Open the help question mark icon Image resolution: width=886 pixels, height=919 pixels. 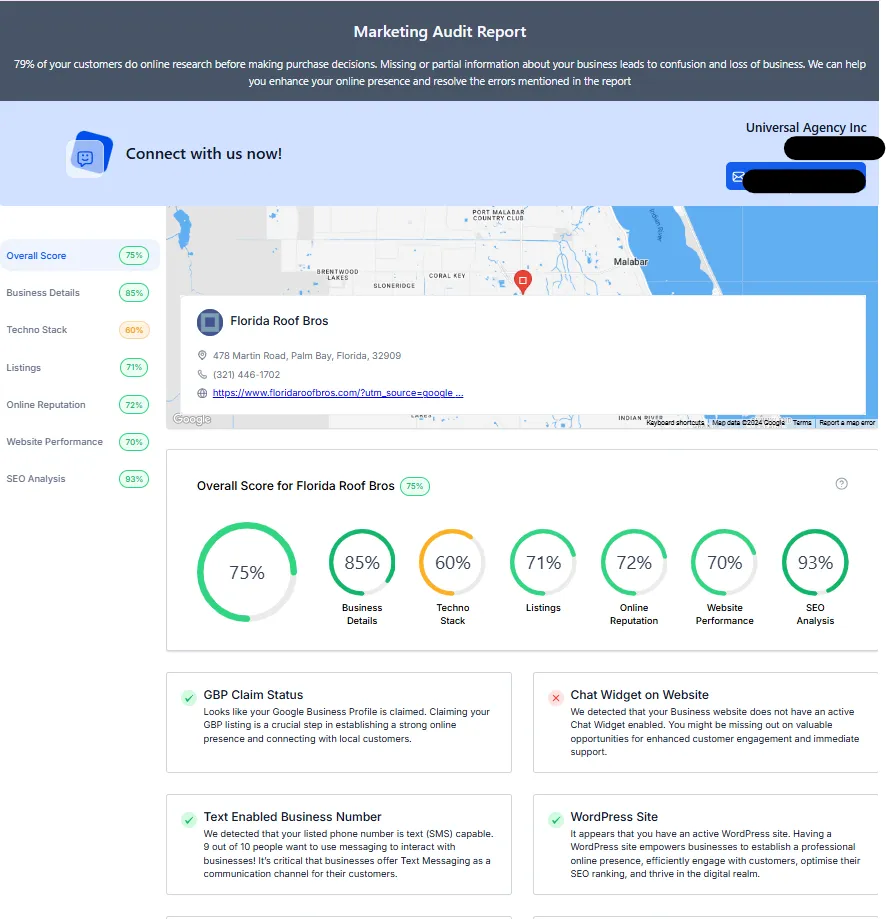pyautogui.click(x=841, y=484)
